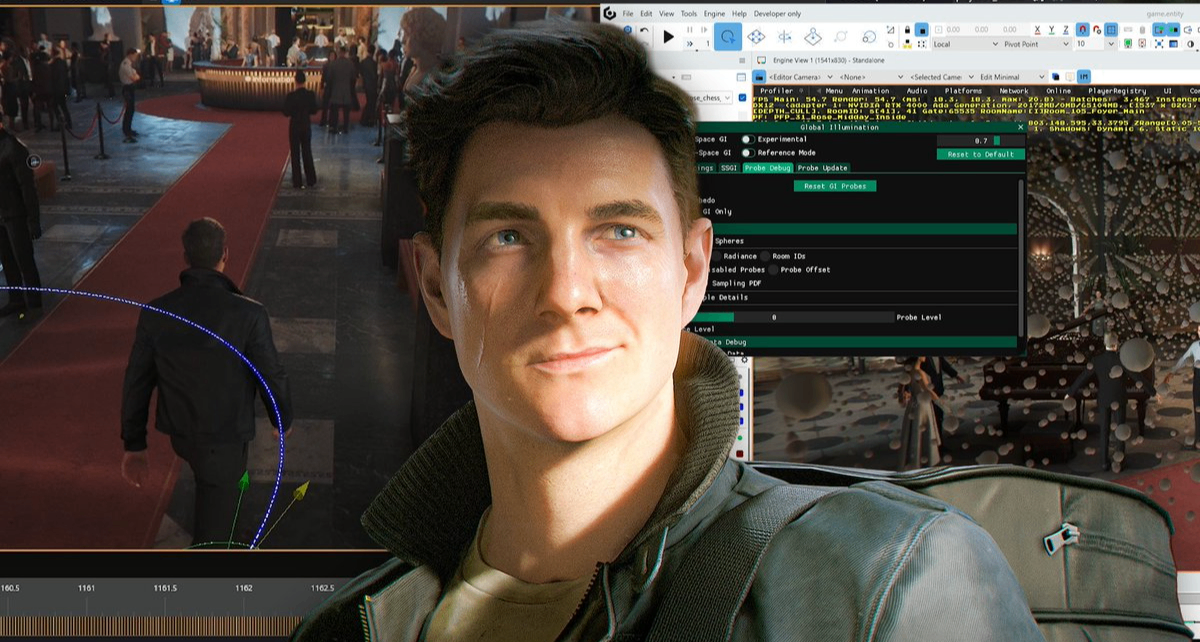Screen dimensions: 1200x642
Task: Select the Room IDs radio option
Action: pos(765,256)
